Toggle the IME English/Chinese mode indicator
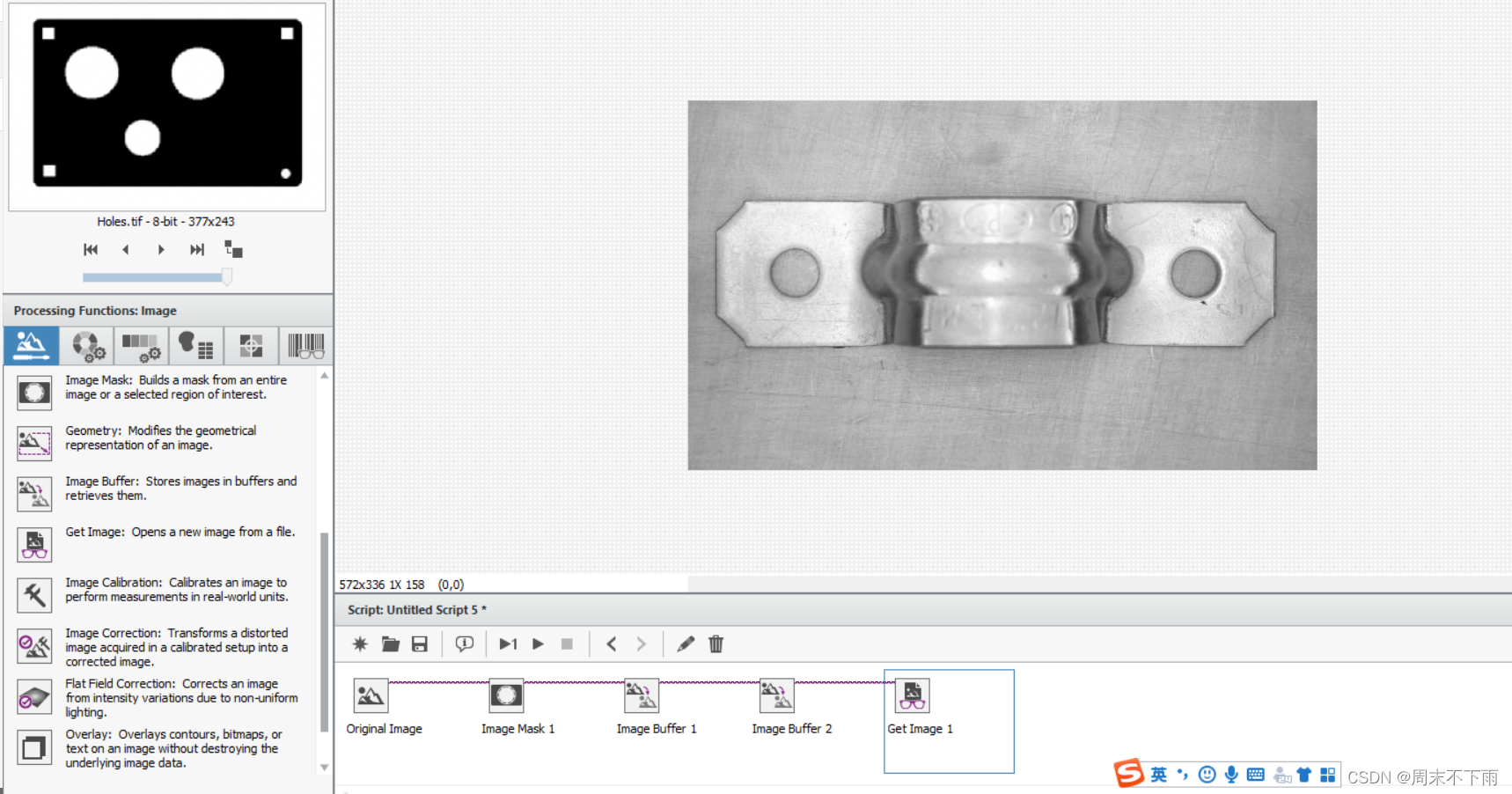The image size is (1512, 794). pos(1159,775)
